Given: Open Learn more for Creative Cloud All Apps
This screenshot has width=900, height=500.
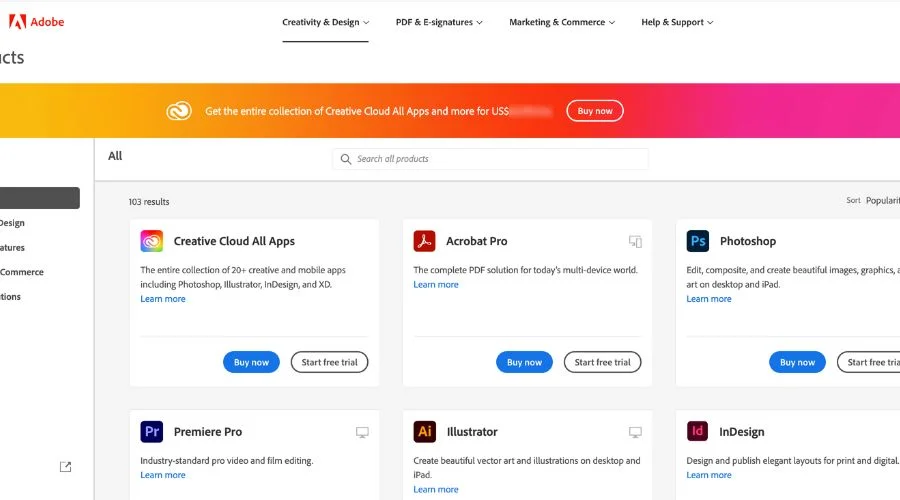Looking at the screenshot, I should click(x=163, y=299).
